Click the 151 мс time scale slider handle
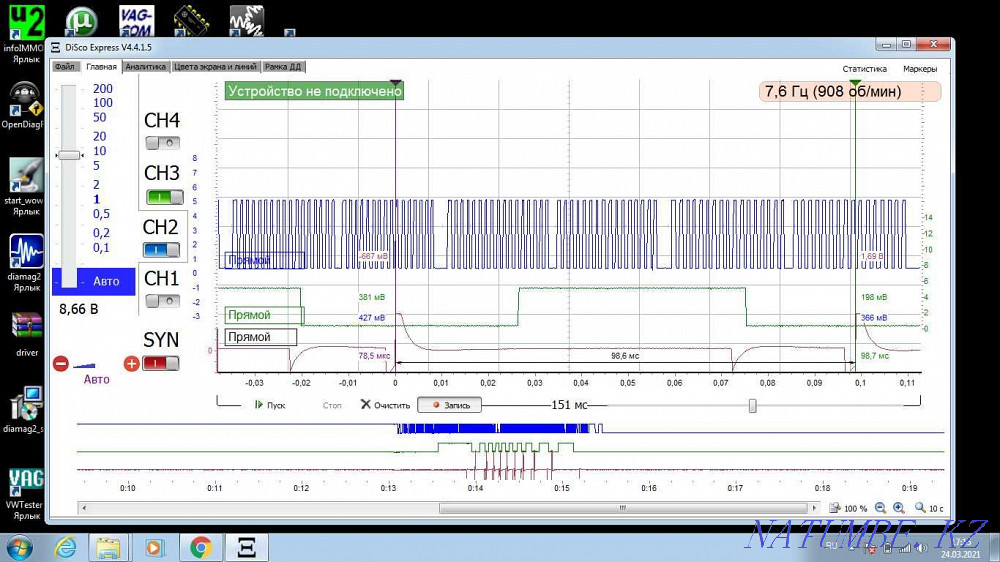 click(753, 405)
